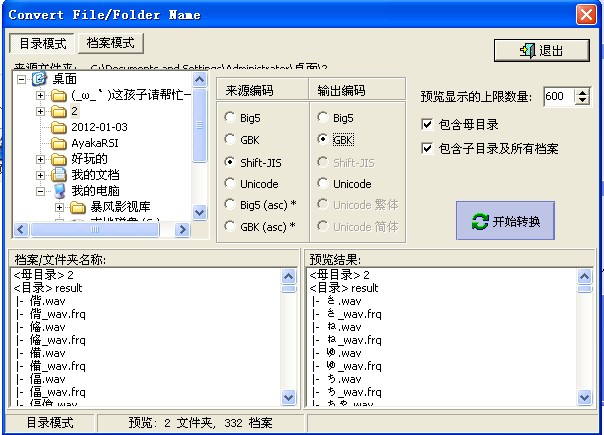Click the My Documents icon beside 我的文档

(x=59, y=175)
